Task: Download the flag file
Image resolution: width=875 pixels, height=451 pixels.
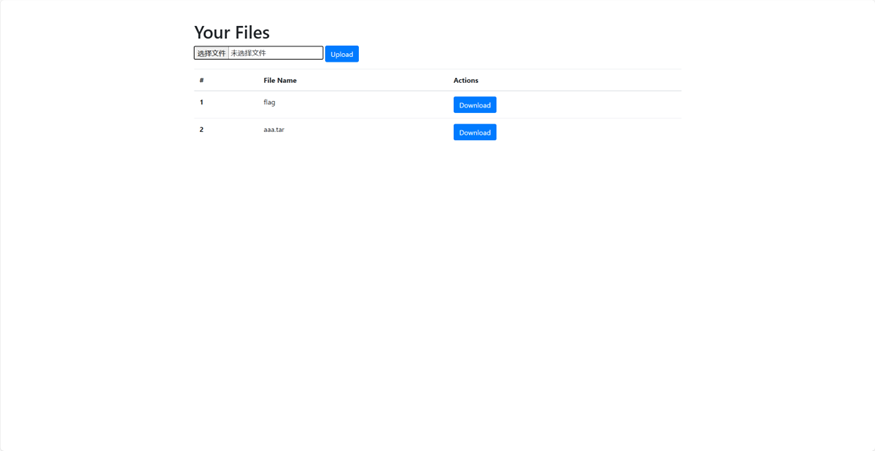Action: (x=475, y=105)
